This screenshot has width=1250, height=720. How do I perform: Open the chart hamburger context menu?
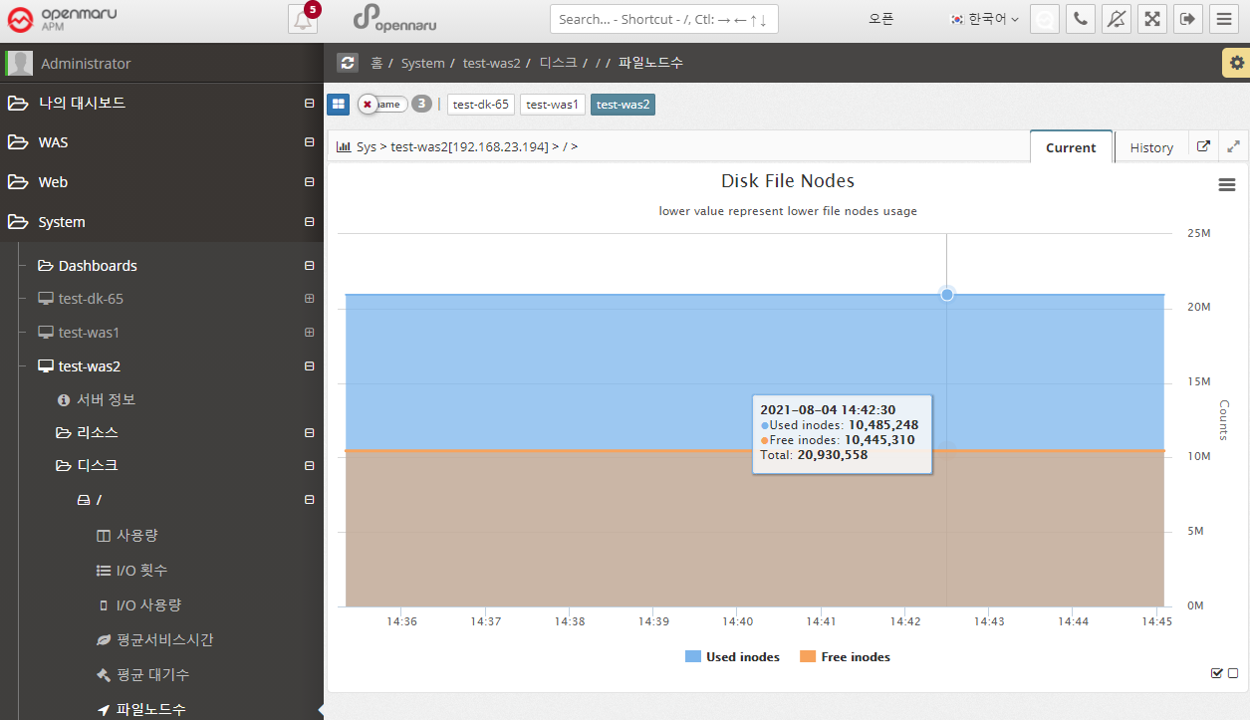[x=1227, y=185]
